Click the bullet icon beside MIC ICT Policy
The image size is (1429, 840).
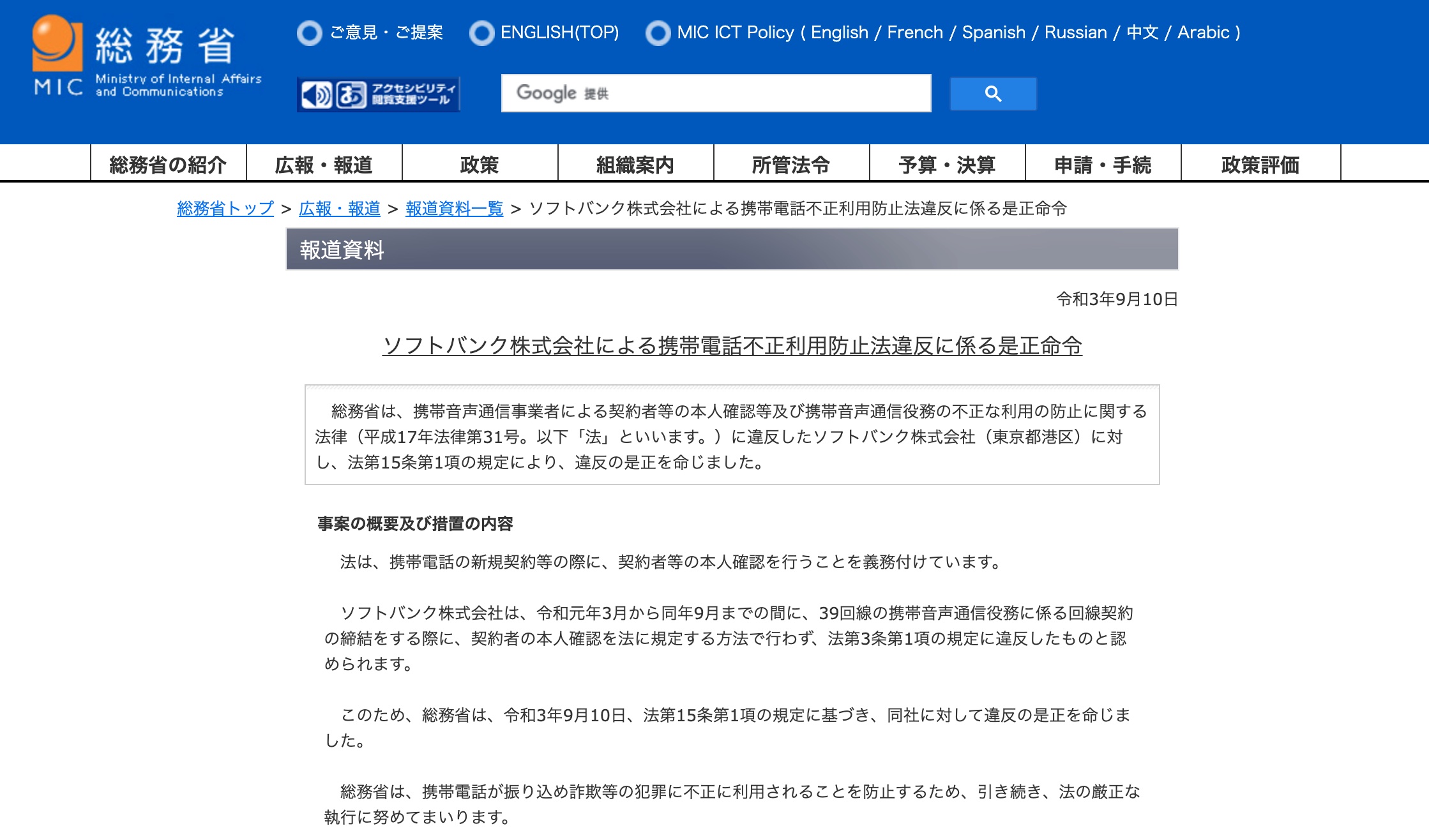(658, 33)
